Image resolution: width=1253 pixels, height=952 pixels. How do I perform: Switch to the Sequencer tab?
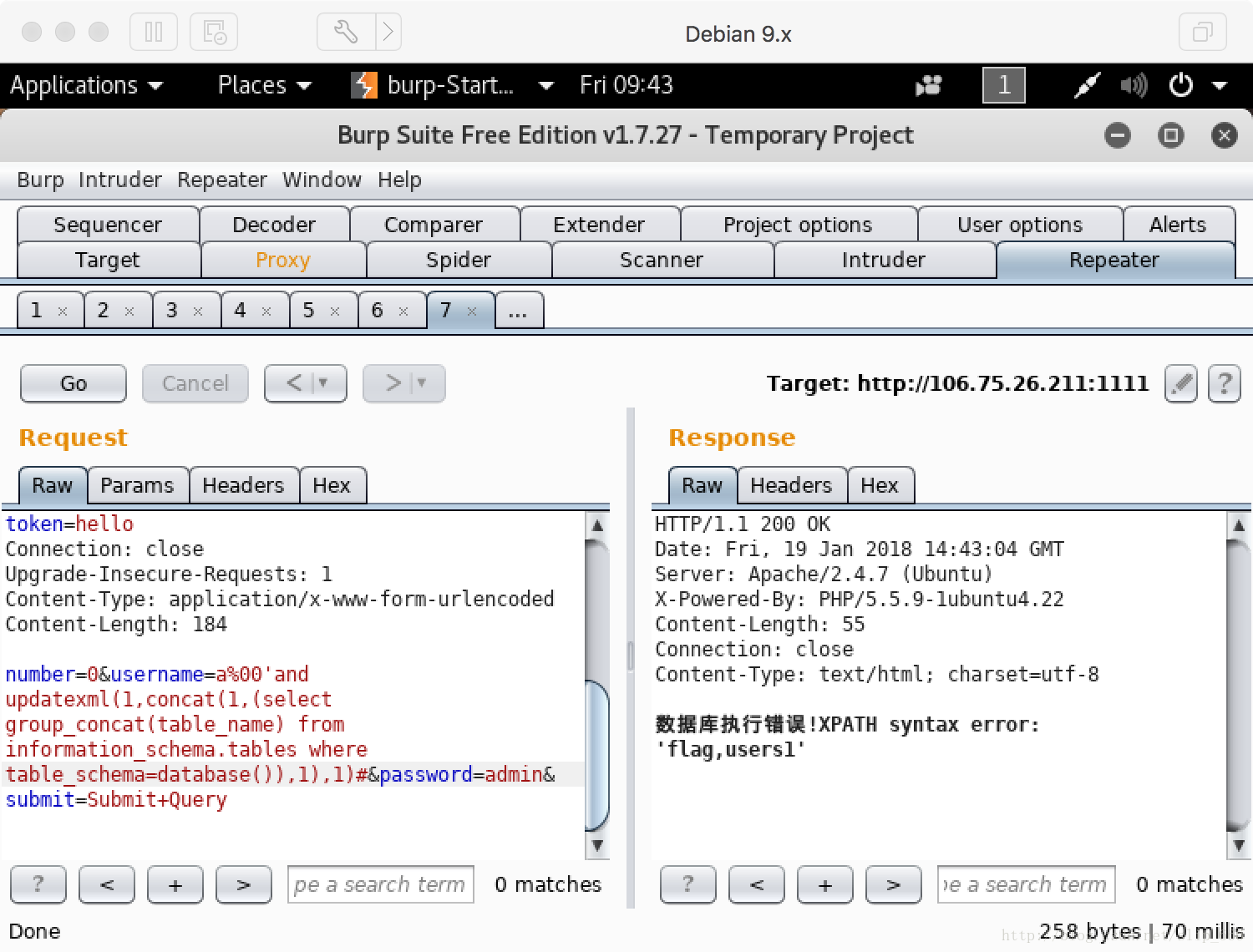[108, 225]
